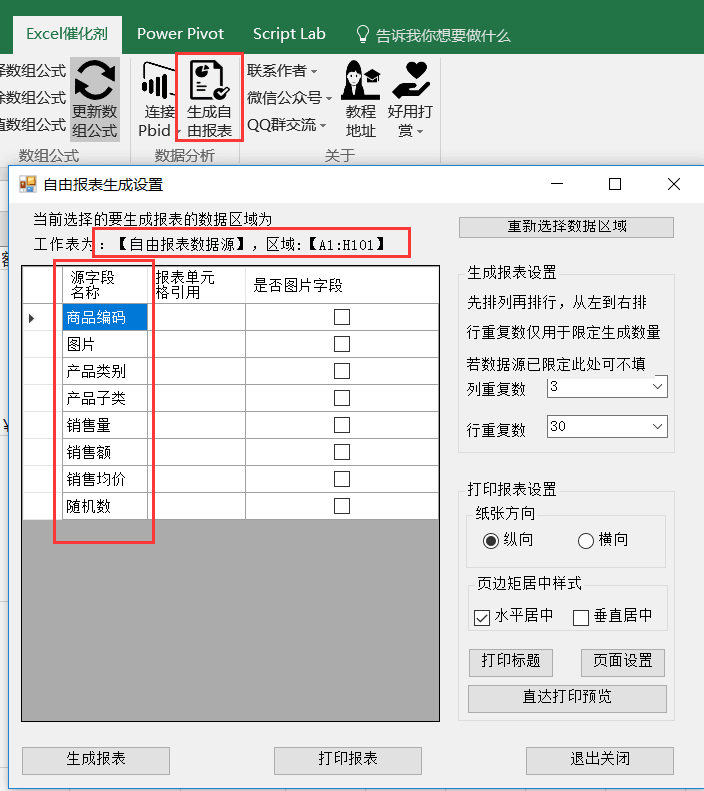
Task: Check image-field box for 销售量
Action: click(342, 425)
